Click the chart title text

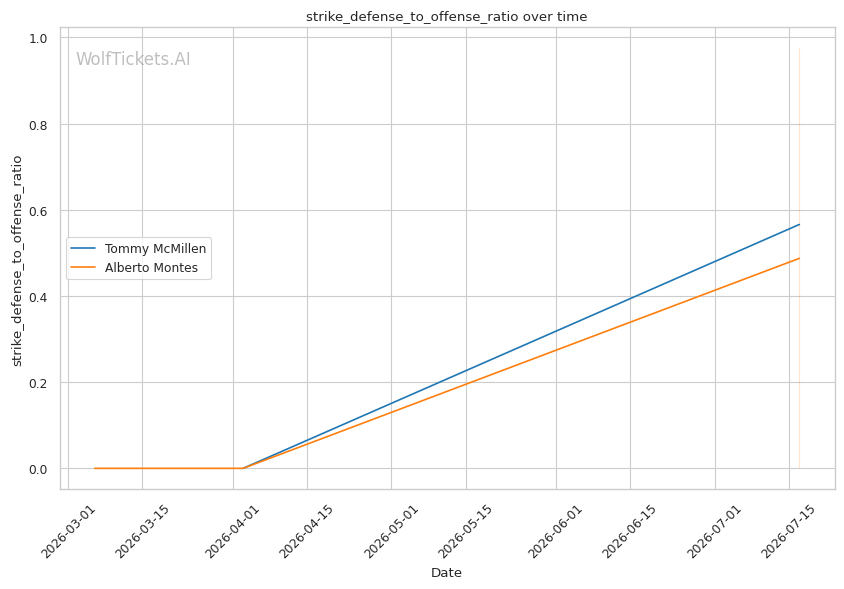[446, 17]
